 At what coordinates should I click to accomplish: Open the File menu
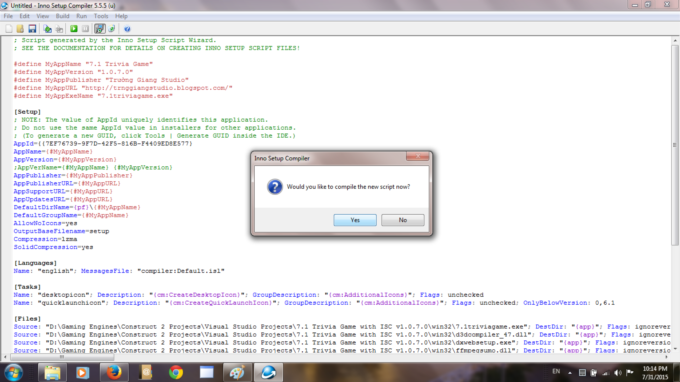[x=8, y=16]
